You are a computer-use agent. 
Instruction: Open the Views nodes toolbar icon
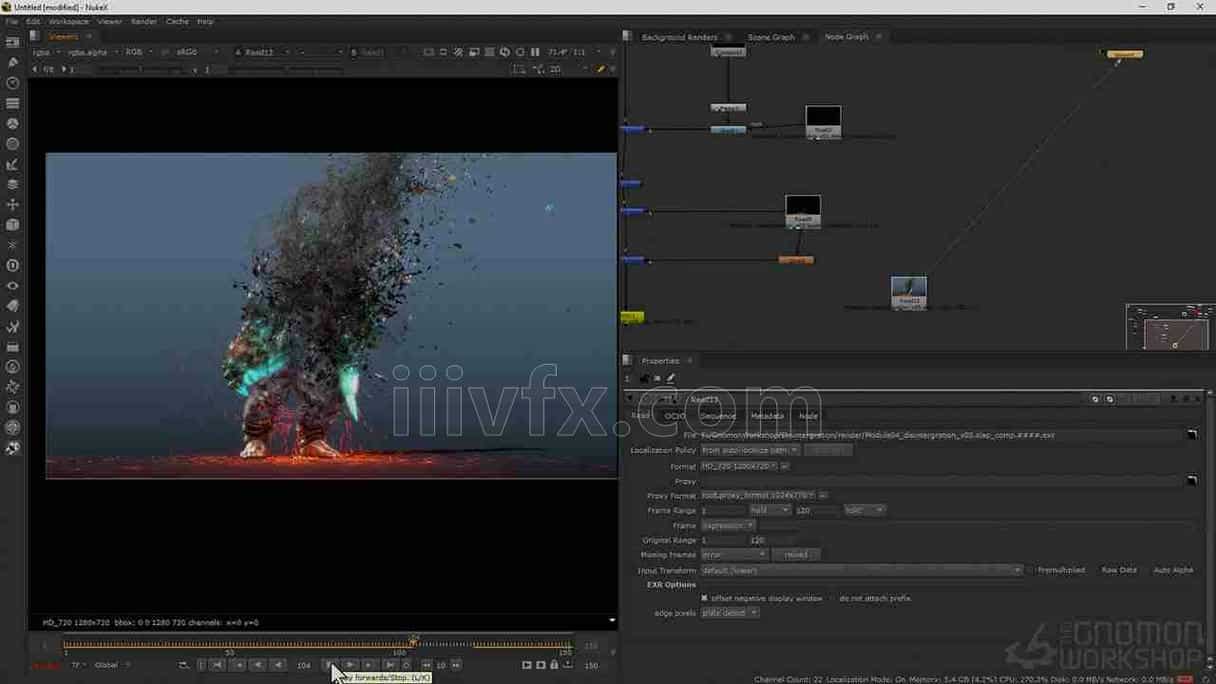13,286
